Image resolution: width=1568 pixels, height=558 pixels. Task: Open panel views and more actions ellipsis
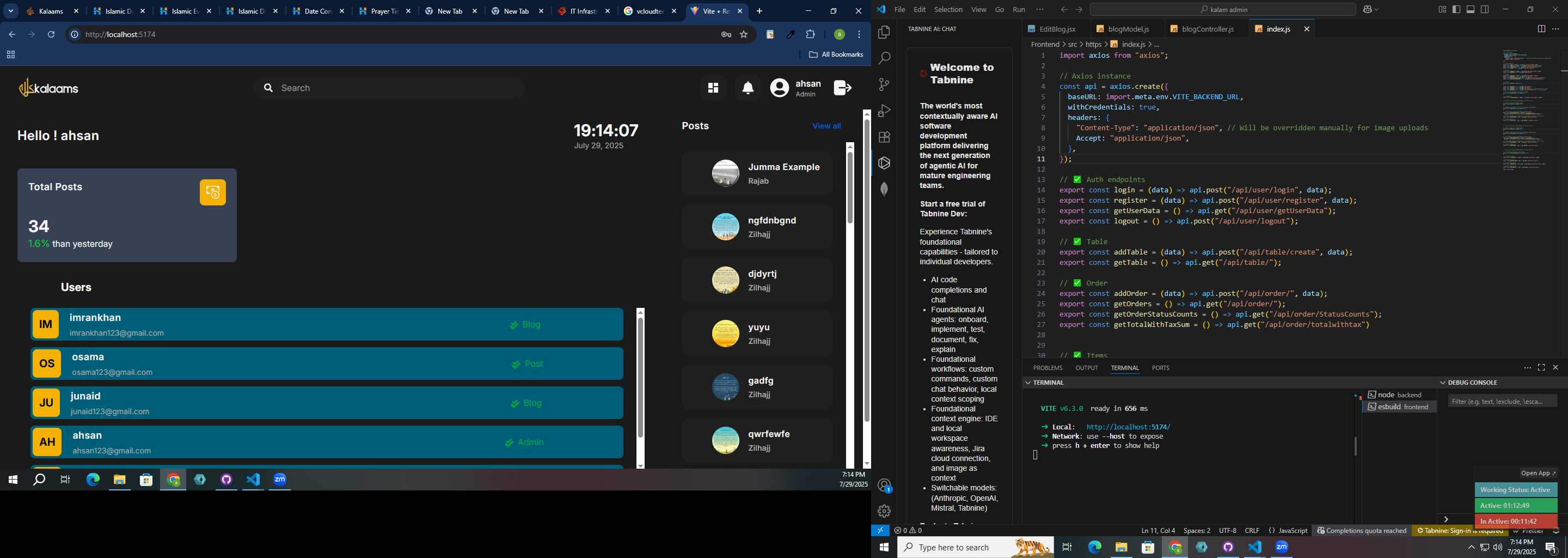coord(1527,368)
